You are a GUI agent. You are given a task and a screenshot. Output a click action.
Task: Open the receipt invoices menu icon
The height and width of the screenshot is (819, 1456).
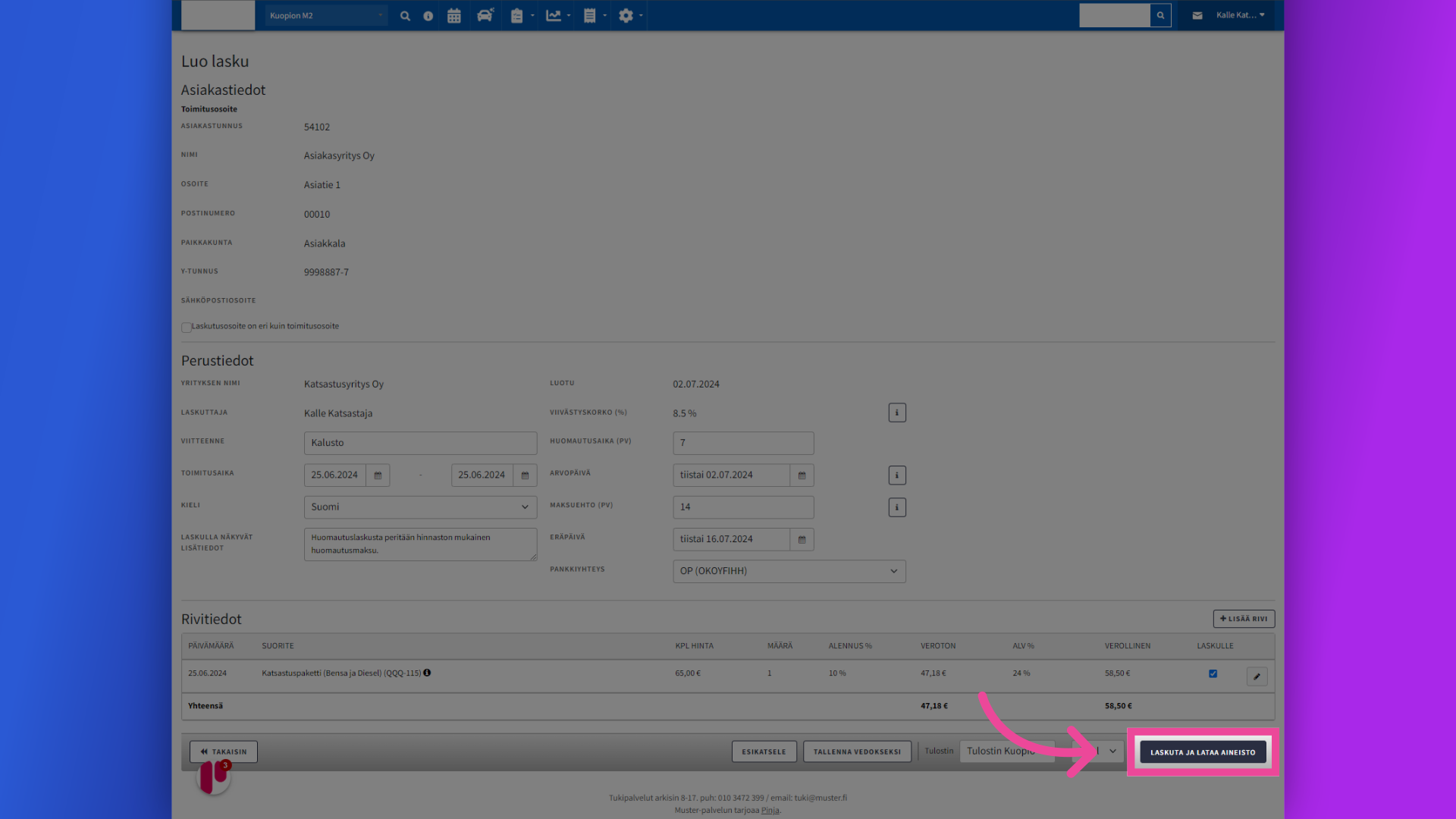(x=594, y=15)
